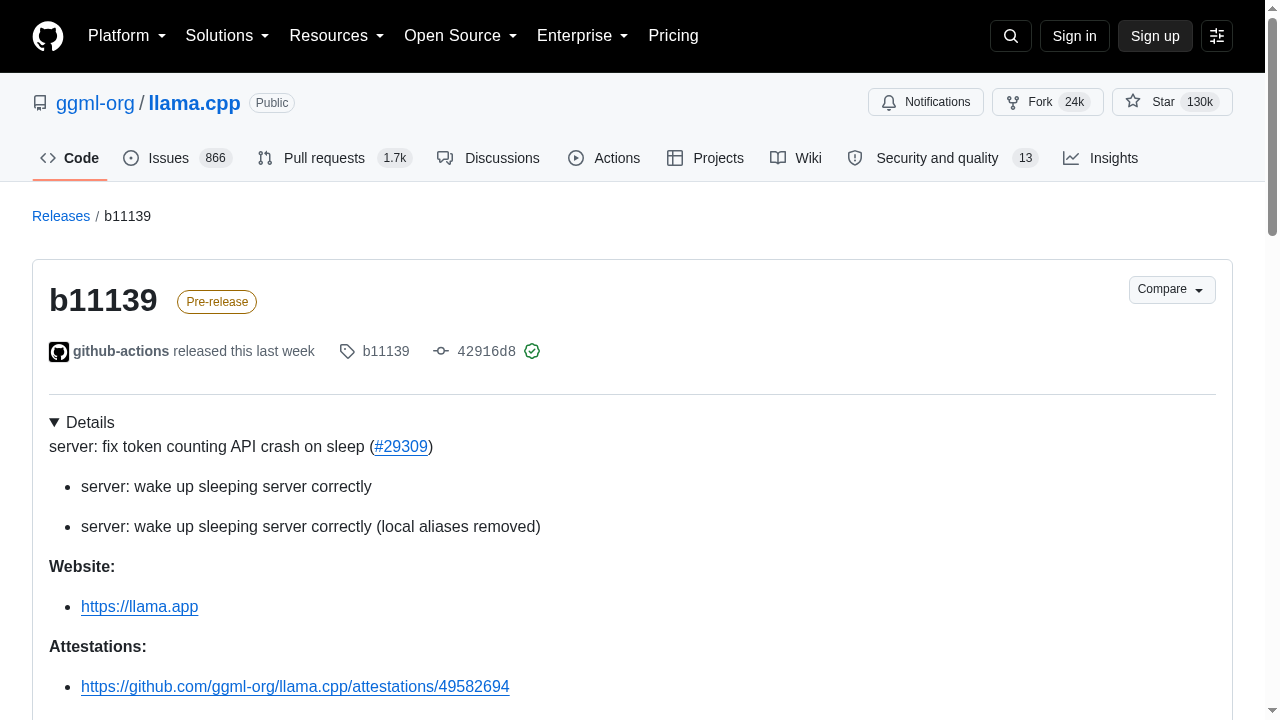Open the Compare dropdown

pos(1172,290)
